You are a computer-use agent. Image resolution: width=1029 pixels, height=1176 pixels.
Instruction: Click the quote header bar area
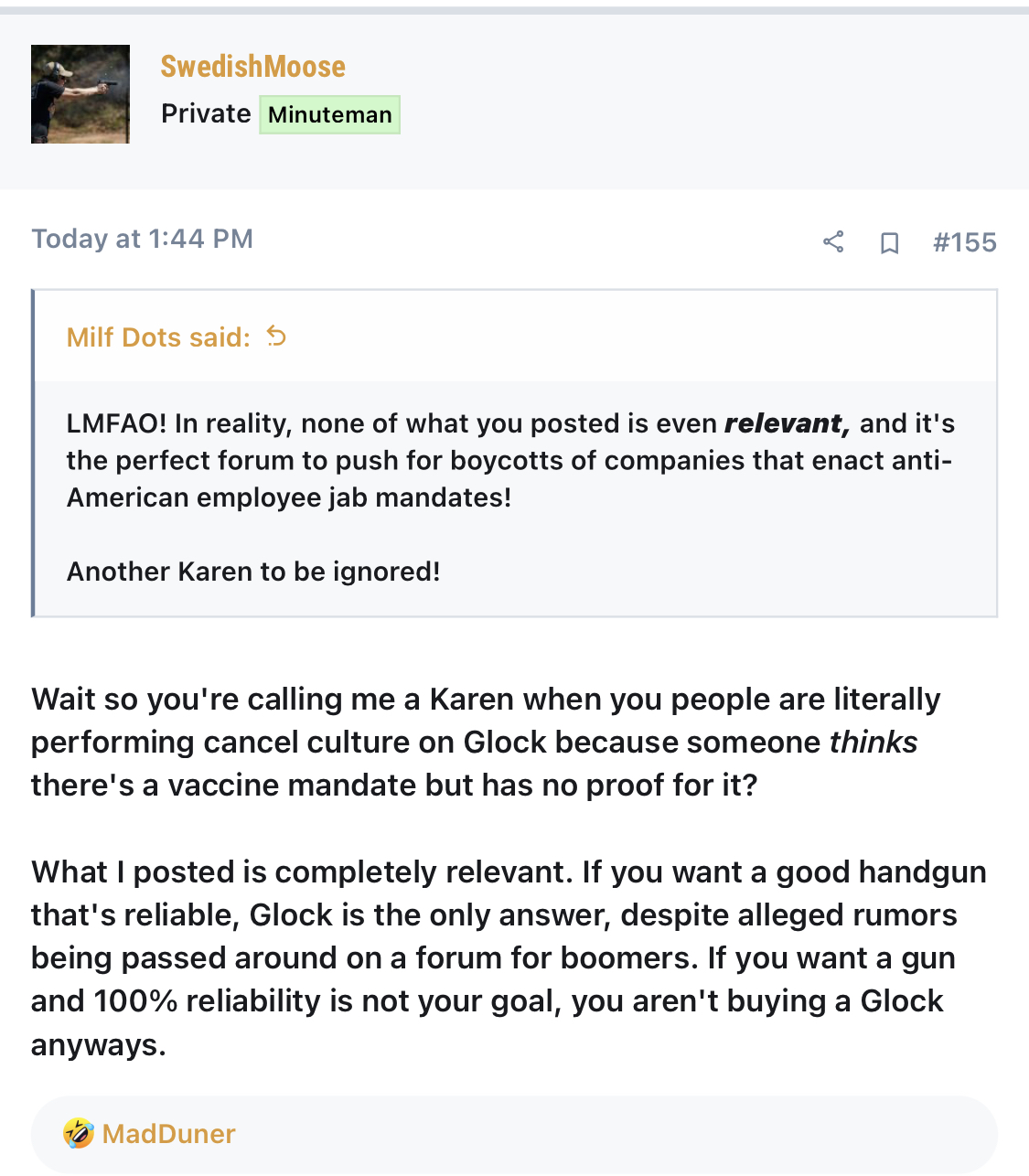516,337
